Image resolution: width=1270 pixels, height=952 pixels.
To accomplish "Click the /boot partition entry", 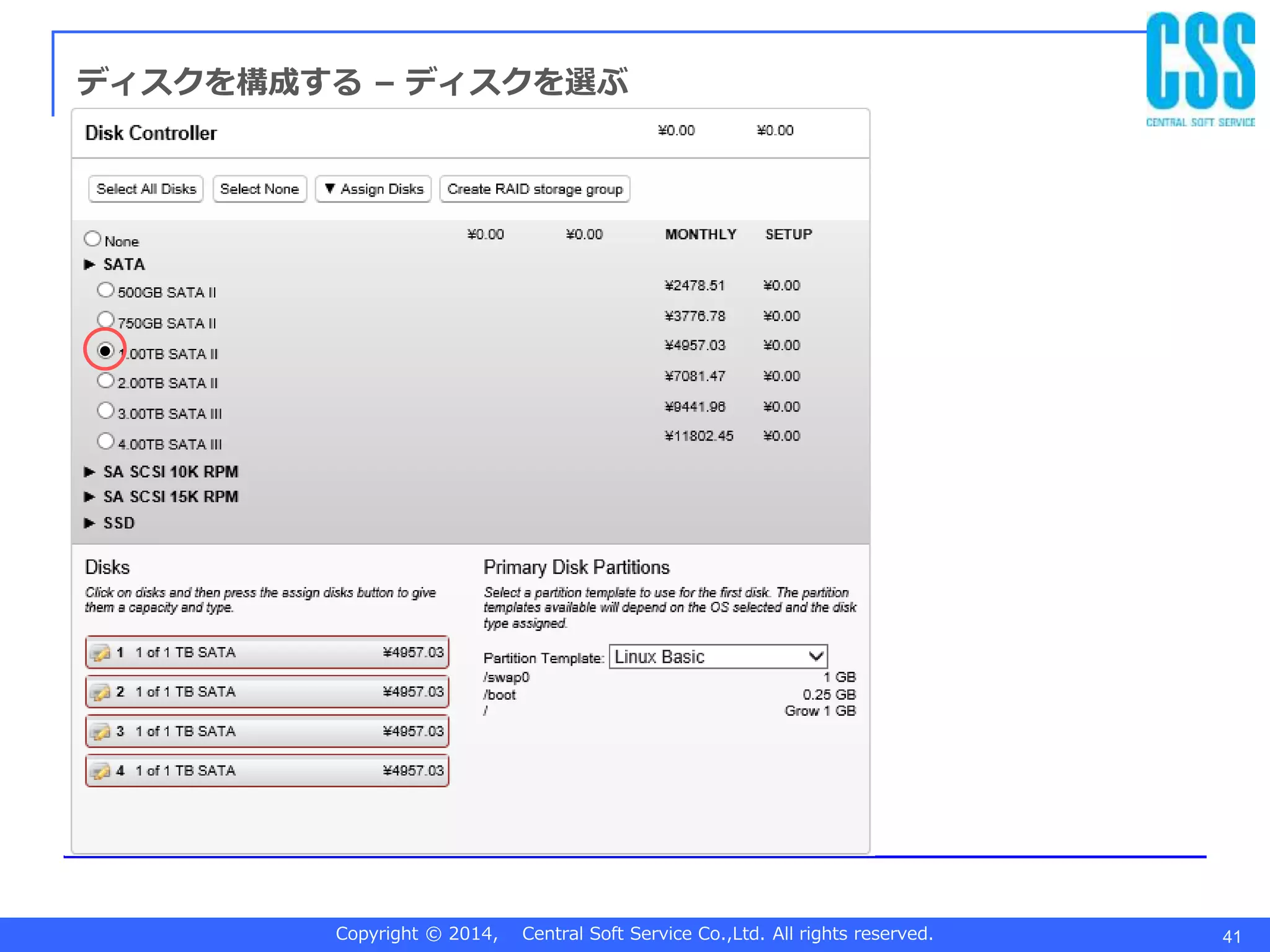I will tap(500, 695).
